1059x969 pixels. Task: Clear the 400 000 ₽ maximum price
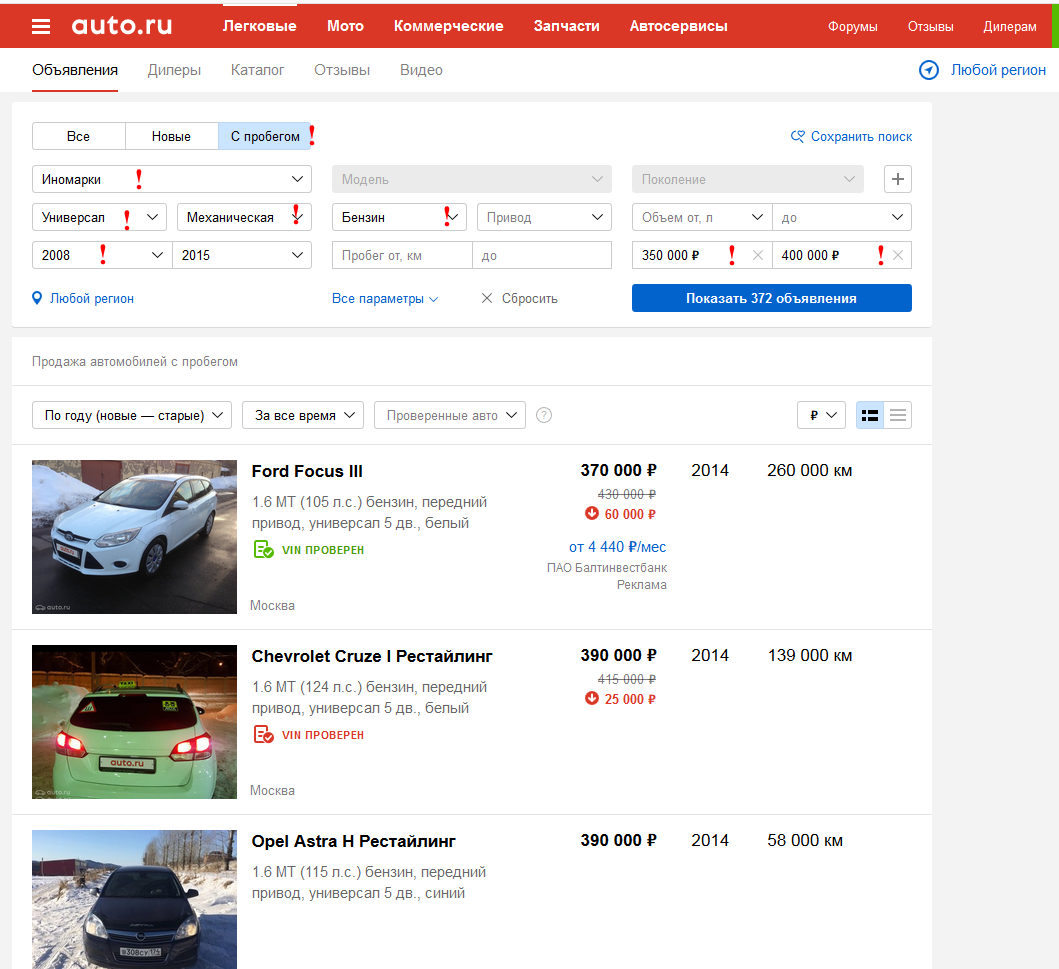pyautogui.click(x=898, y=255)
